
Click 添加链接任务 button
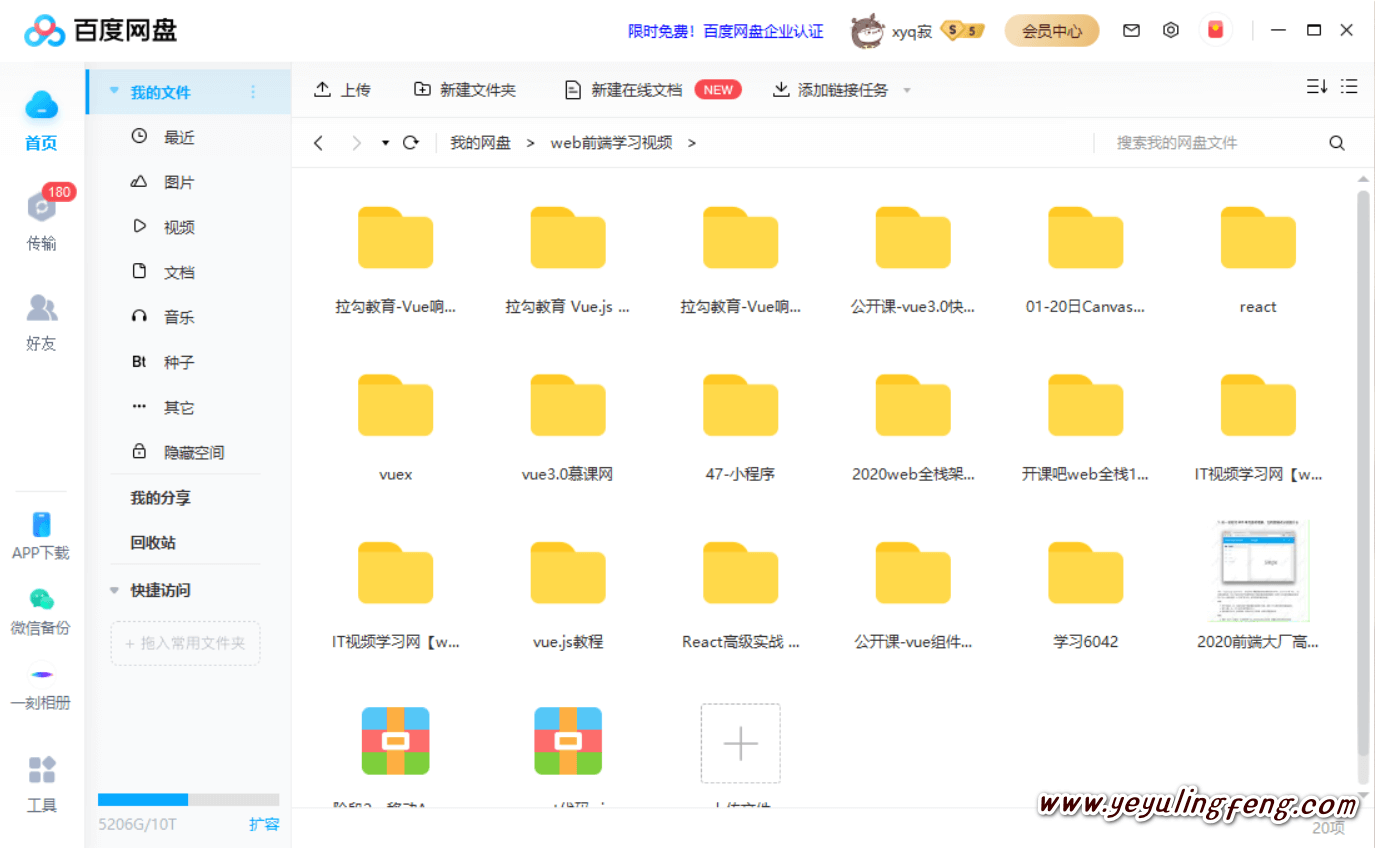pos(831,90)
